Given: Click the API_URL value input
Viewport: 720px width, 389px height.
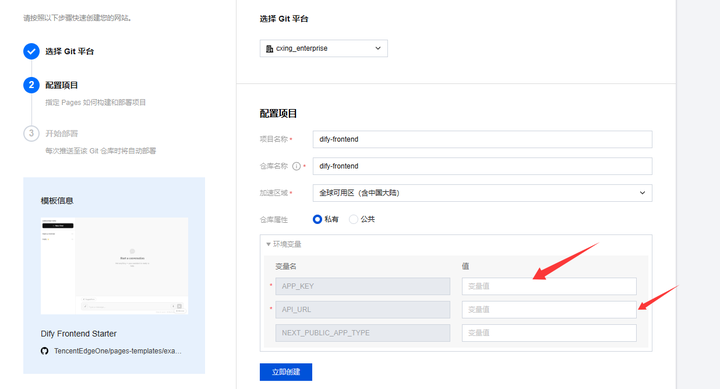Looking at the screenshot, I should (x=549, y=310).
